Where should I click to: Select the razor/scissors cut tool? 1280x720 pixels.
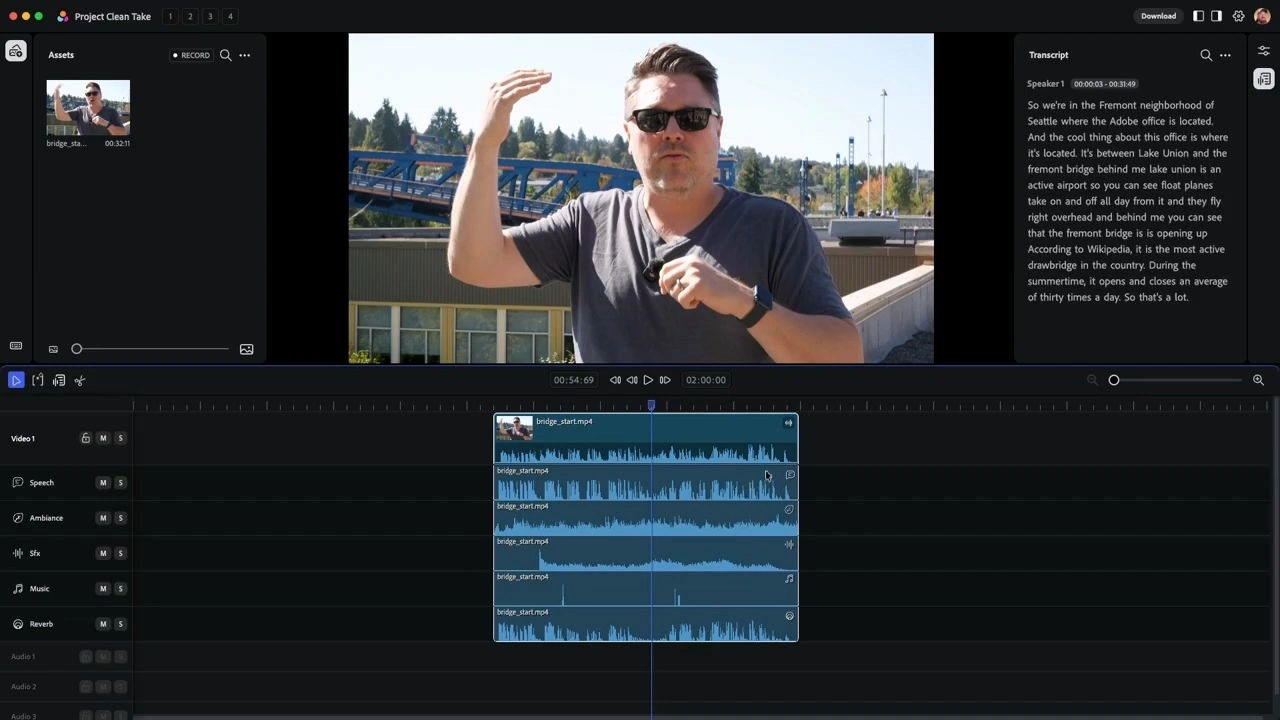80,380
